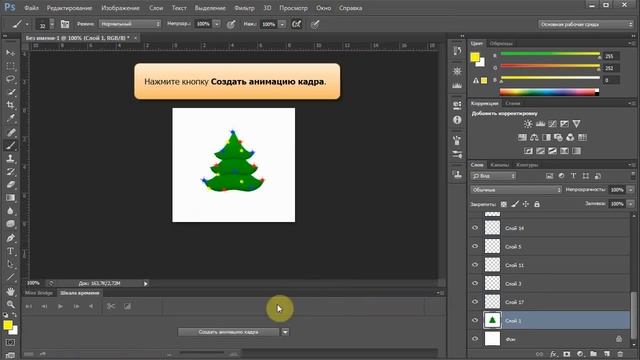Select the Clone Stamp tool

(11, 158)
